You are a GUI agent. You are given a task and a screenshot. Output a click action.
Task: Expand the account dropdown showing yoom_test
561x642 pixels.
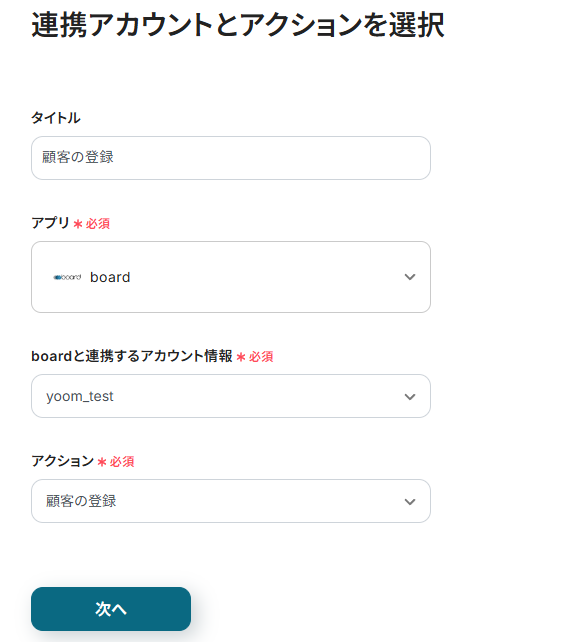[231, 396]
